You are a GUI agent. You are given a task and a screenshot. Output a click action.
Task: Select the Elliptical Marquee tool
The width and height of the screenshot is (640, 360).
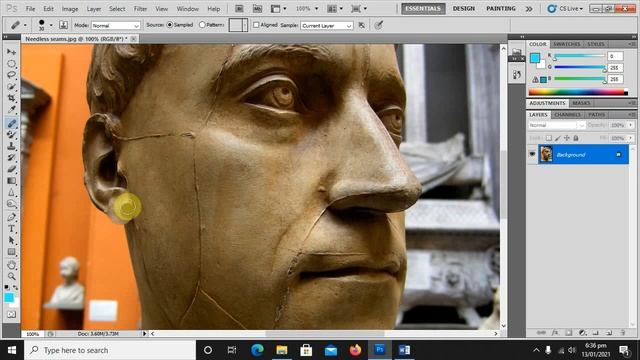click(11, 64)
